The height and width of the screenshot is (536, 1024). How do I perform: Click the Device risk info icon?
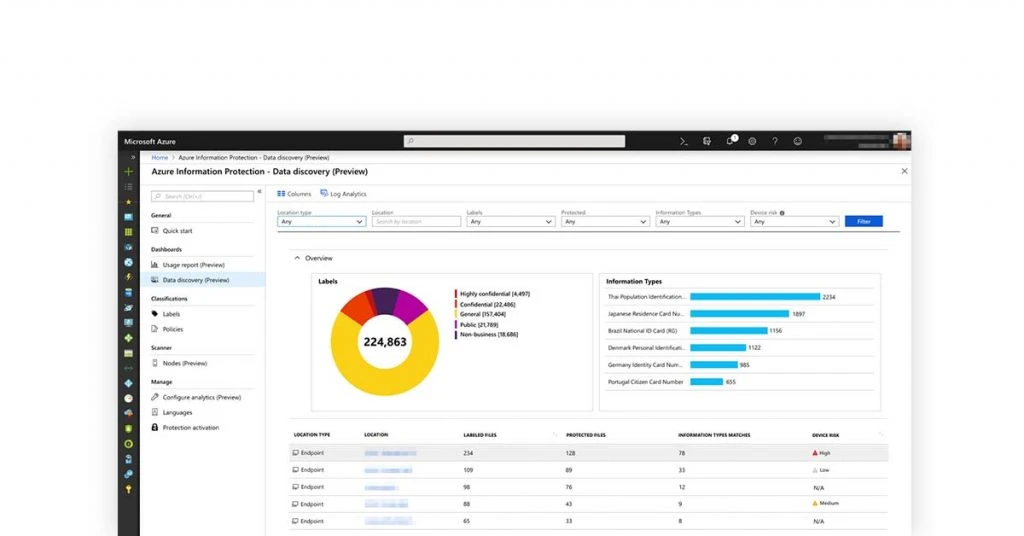click(x=782, y=213)
